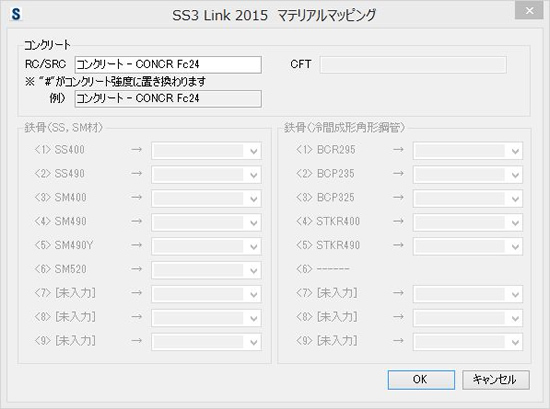Click the キャンセル button
This screenshot has width=550, height=409.
tap(496, 380)
